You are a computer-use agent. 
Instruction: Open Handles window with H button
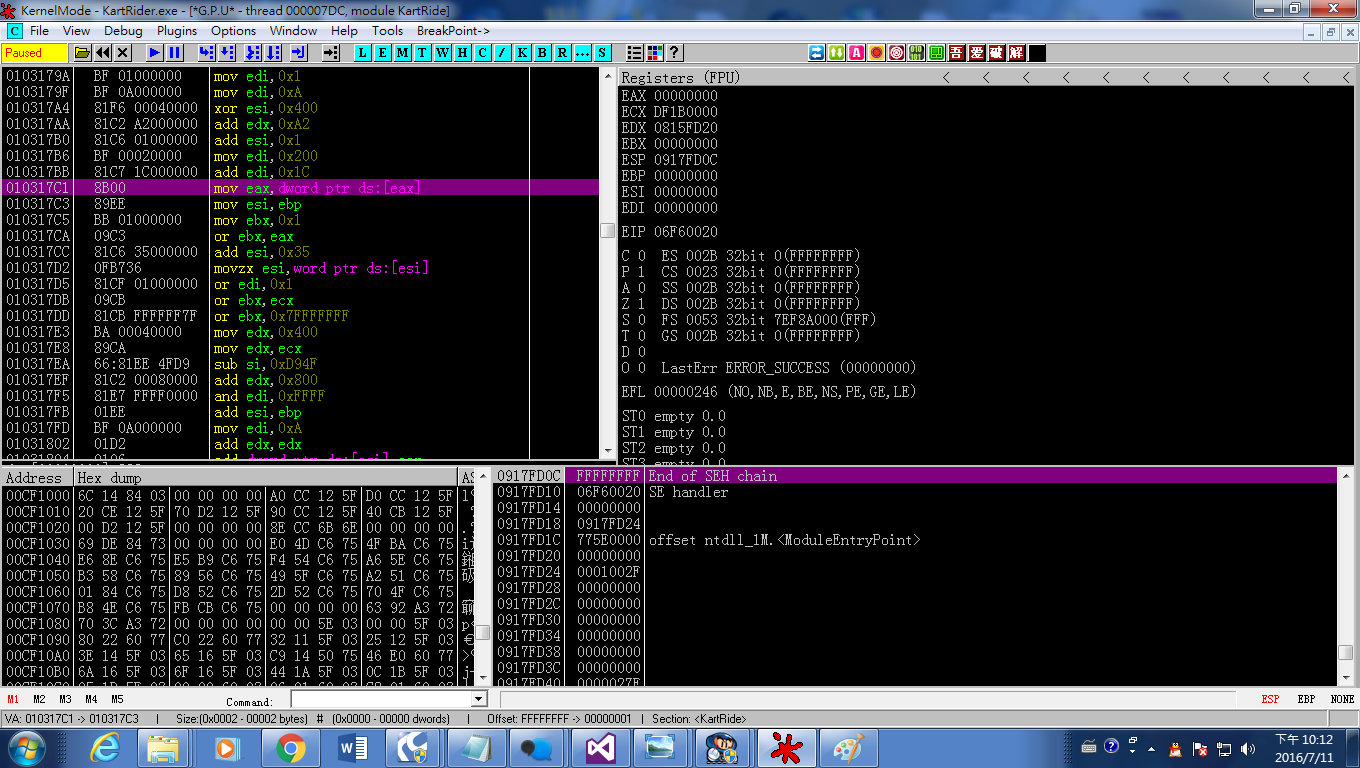point(462,53)
